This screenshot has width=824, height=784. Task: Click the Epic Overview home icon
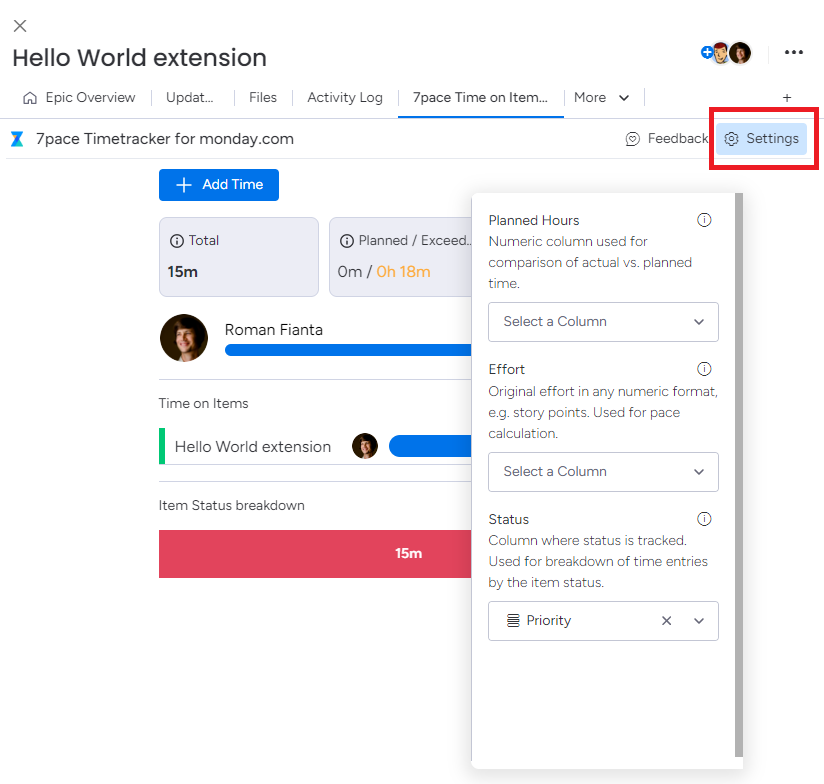point(30,98)
